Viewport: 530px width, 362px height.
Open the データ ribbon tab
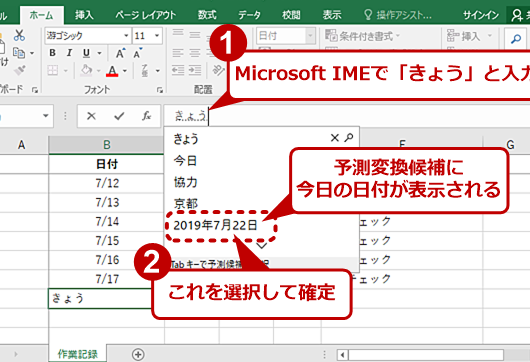pyautogui.click(x=249, y=15)
